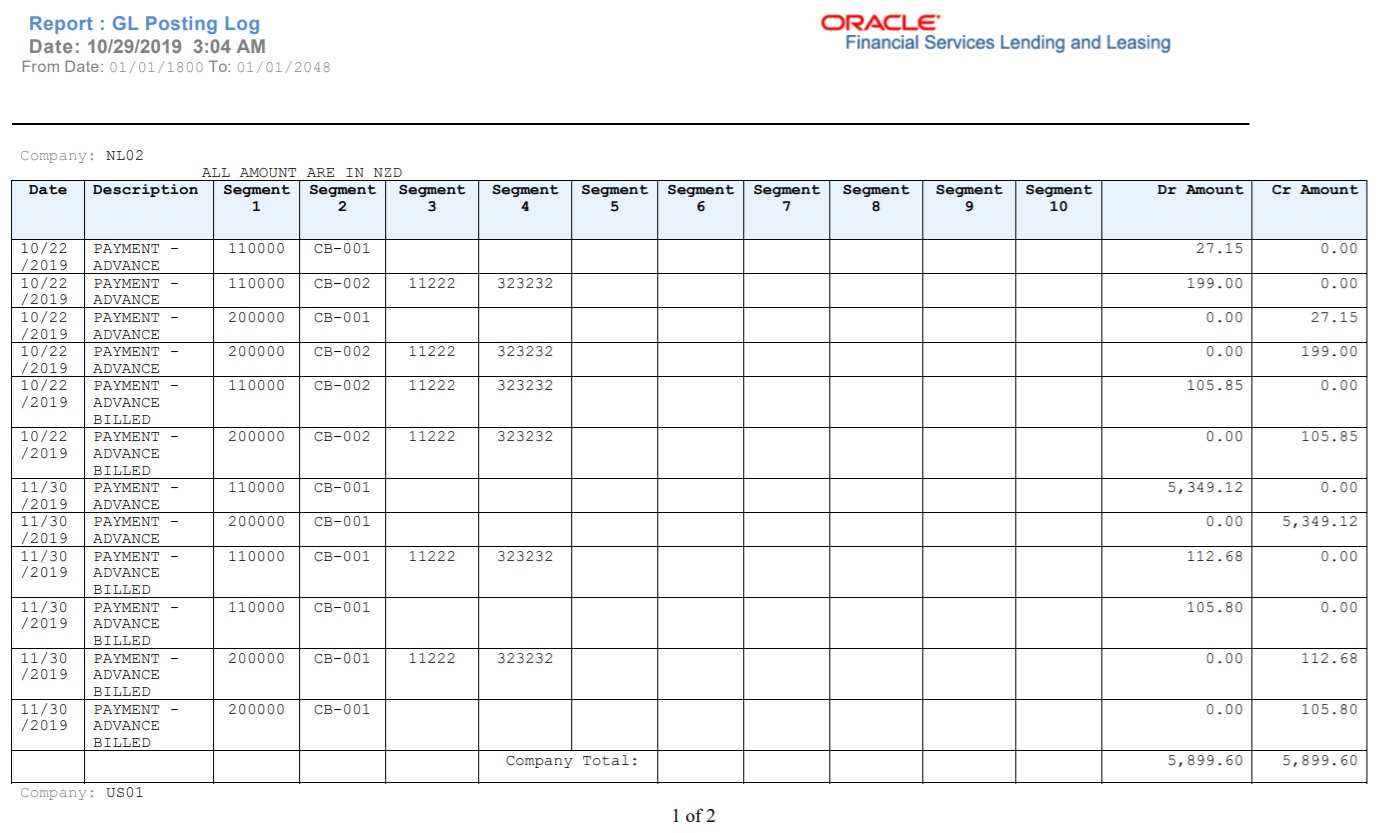The height and width of the screenshot is (833, 1383).
Task: Click Segment 4 323232 in 112.68 credit row
Action: pos(525,658)
